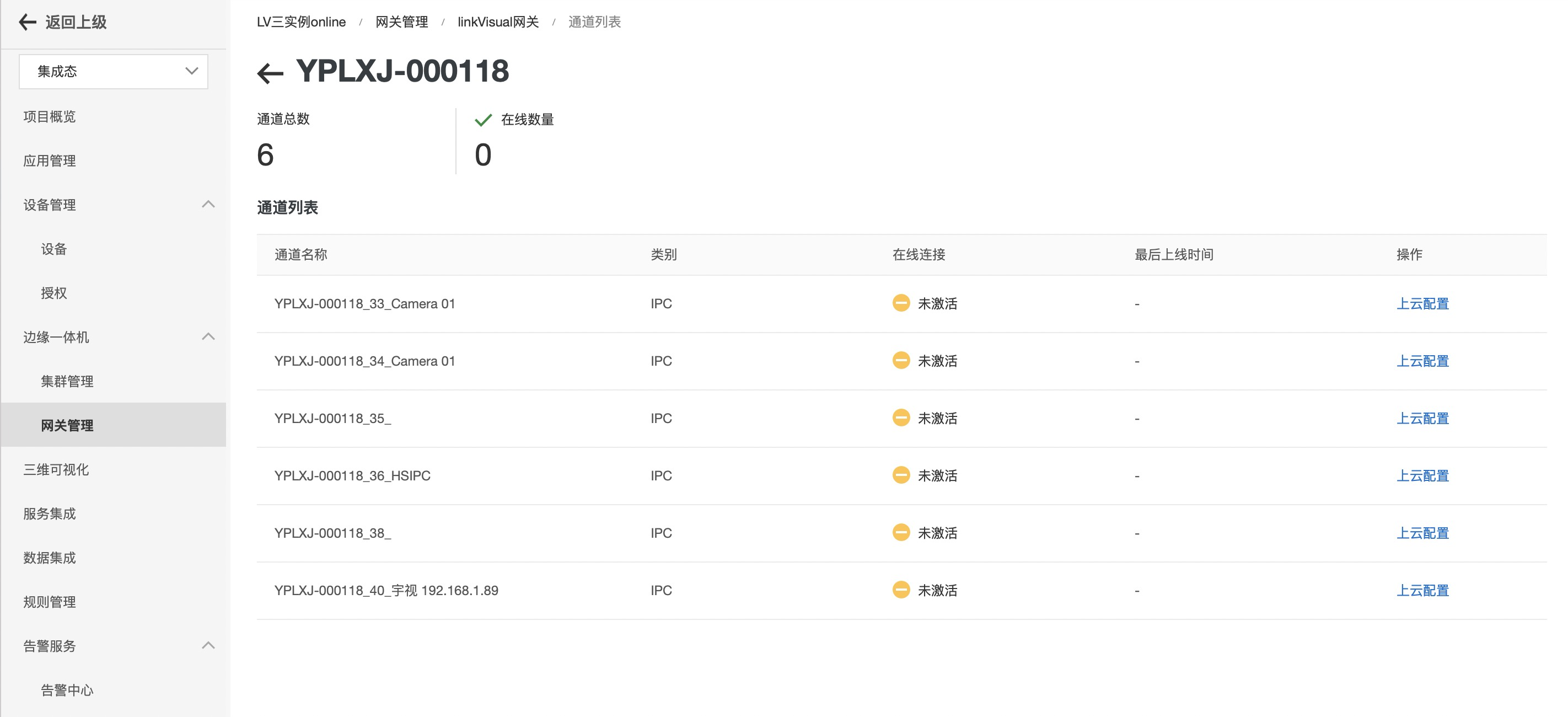1568x717 pixels.
Task: Select 设备 submenu item
Action: [x=53, y=249]
